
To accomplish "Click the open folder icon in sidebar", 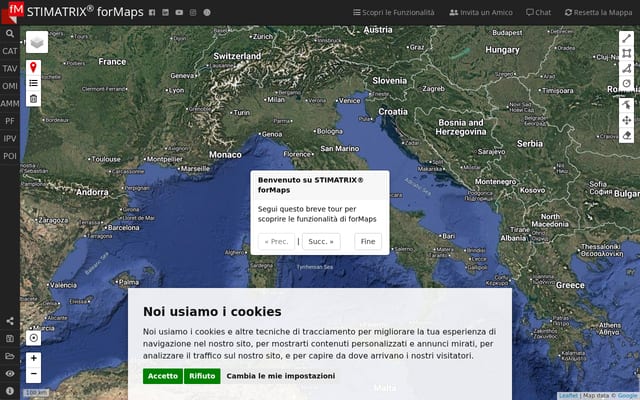I will [10, 356].
